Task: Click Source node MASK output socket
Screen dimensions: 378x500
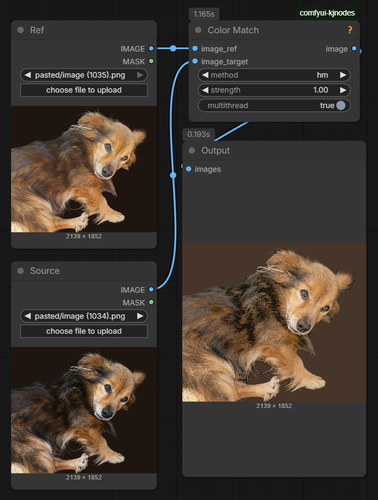Action: (151, 302)
